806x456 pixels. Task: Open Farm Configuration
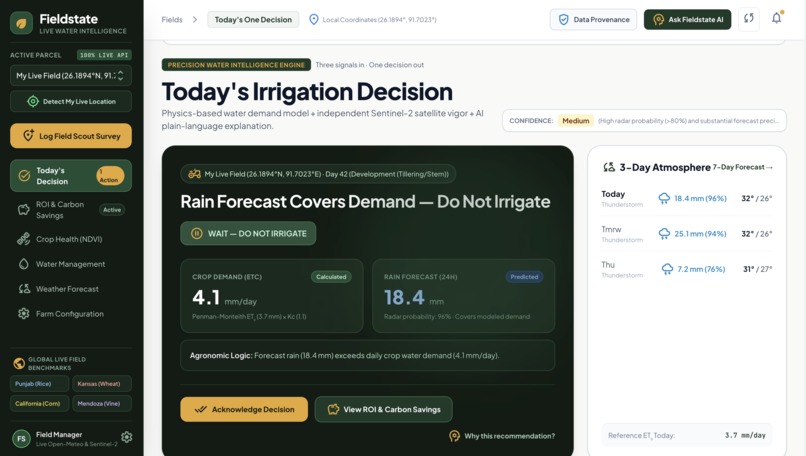tap(71, 314)
